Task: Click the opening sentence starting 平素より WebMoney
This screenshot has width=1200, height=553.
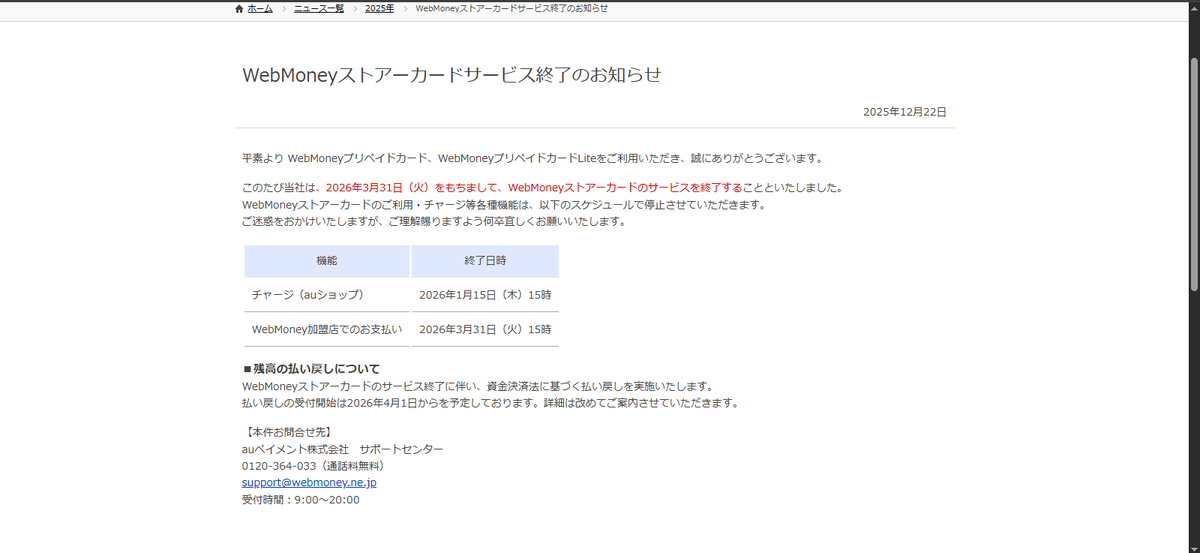Action: point(532,158)
